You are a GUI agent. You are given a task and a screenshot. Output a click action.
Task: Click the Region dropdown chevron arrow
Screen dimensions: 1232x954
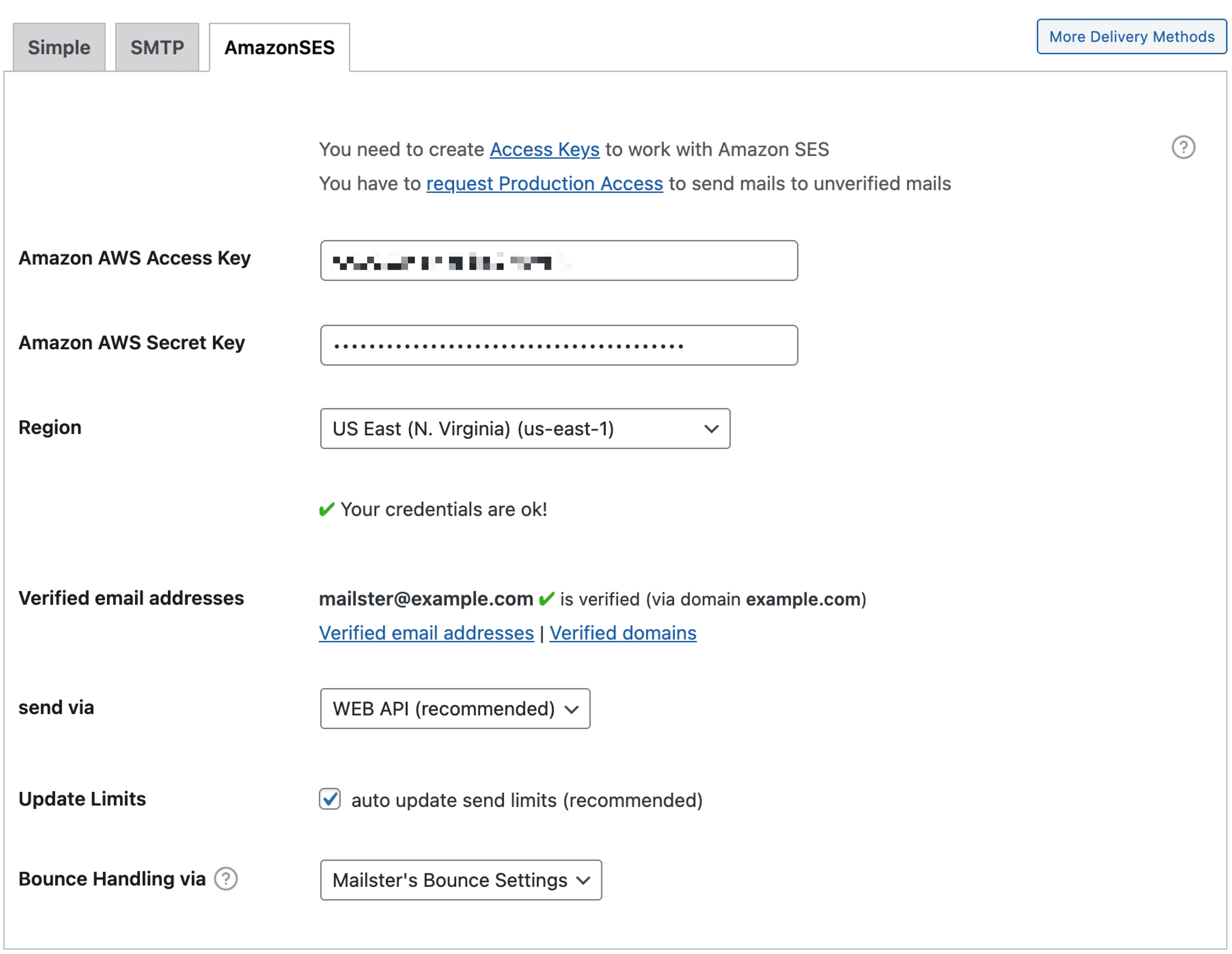tap(711, 429)
